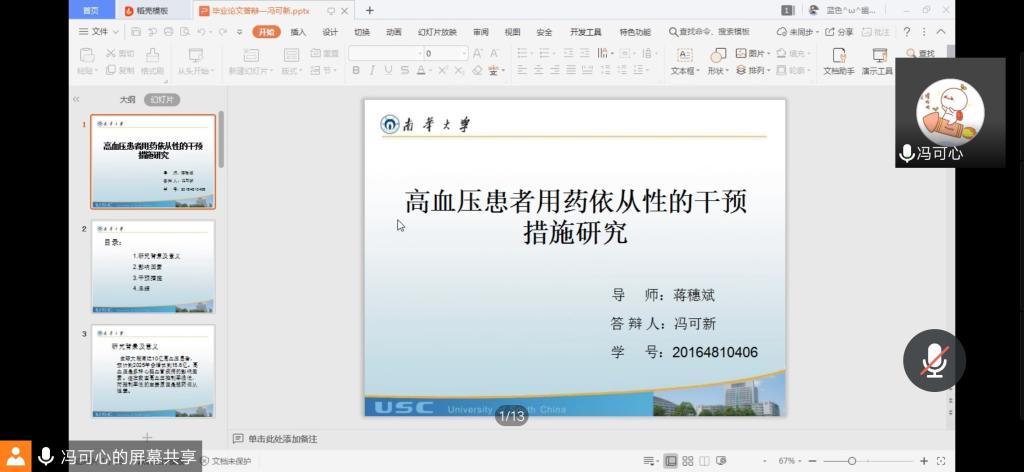Click the Document Assistant icon

point(838,62)
